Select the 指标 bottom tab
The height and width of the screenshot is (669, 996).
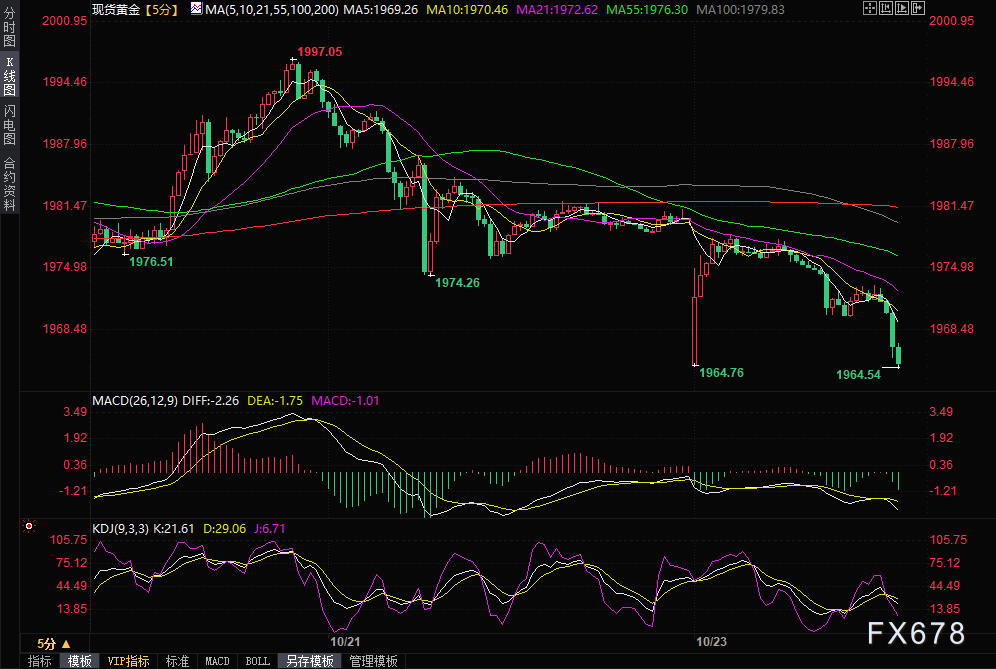point(39,661)
